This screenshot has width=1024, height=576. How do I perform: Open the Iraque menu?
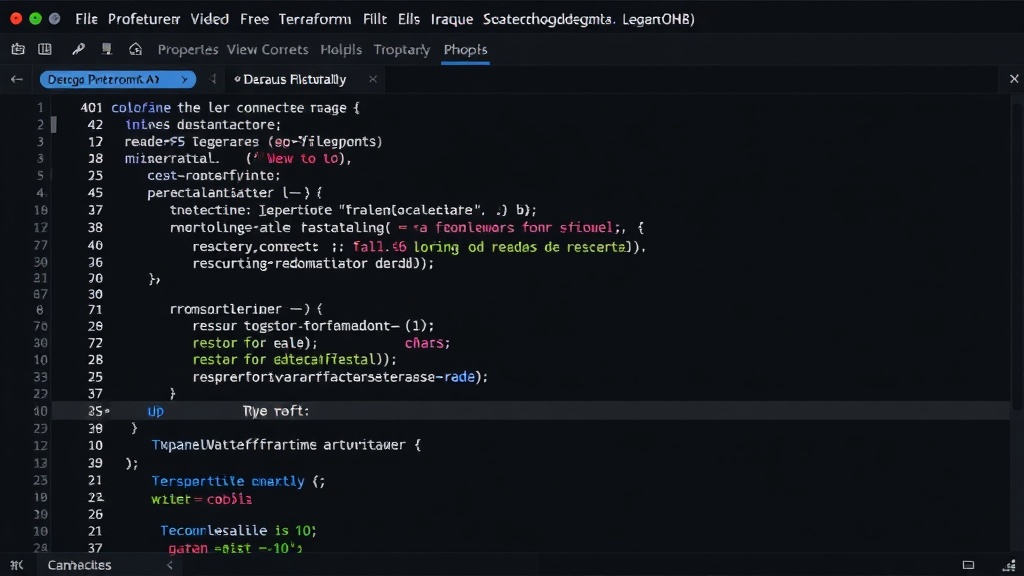click(452, 19)
